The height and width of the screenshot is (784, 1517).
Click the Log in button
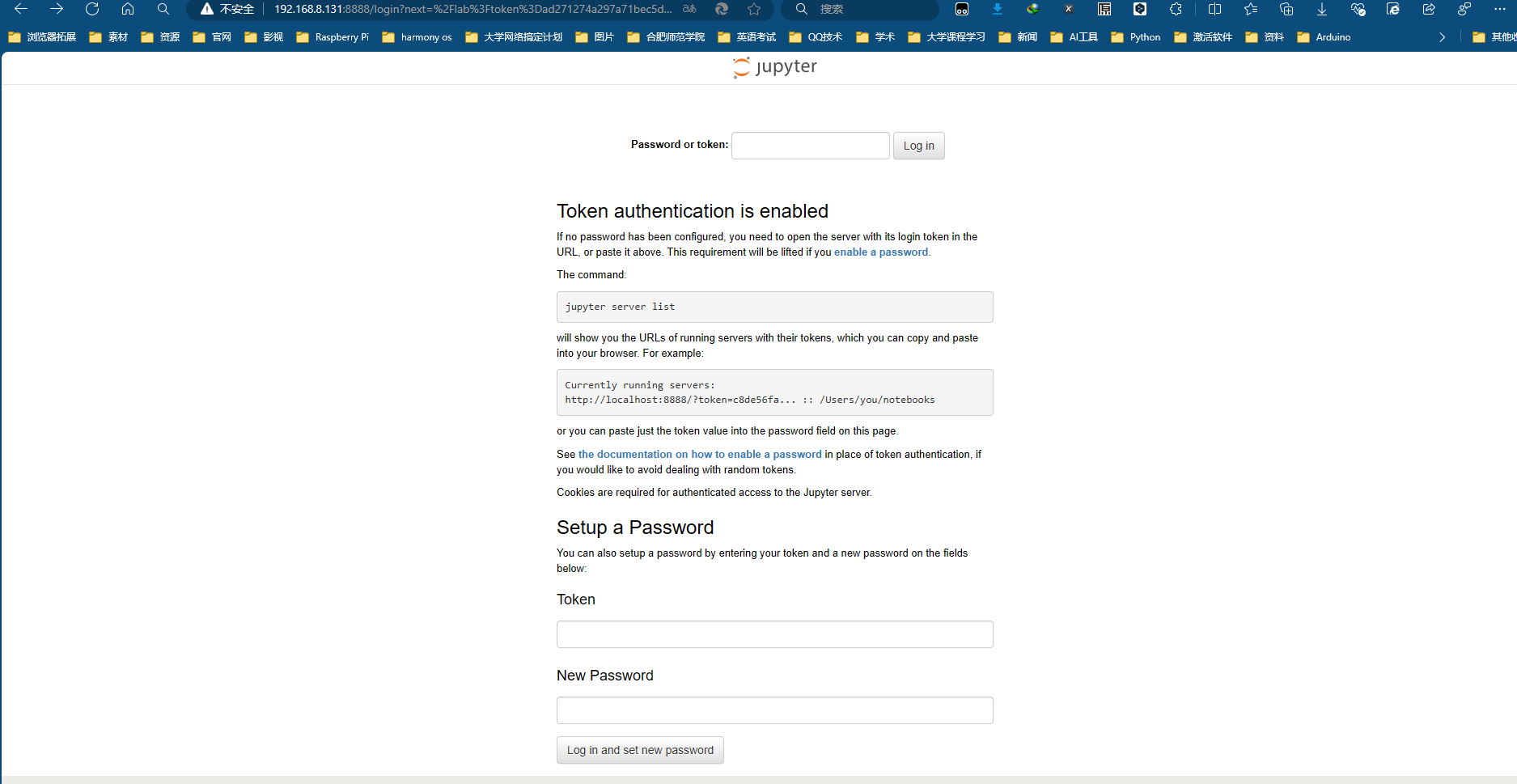pyautogui.click(x=918, y=146)
